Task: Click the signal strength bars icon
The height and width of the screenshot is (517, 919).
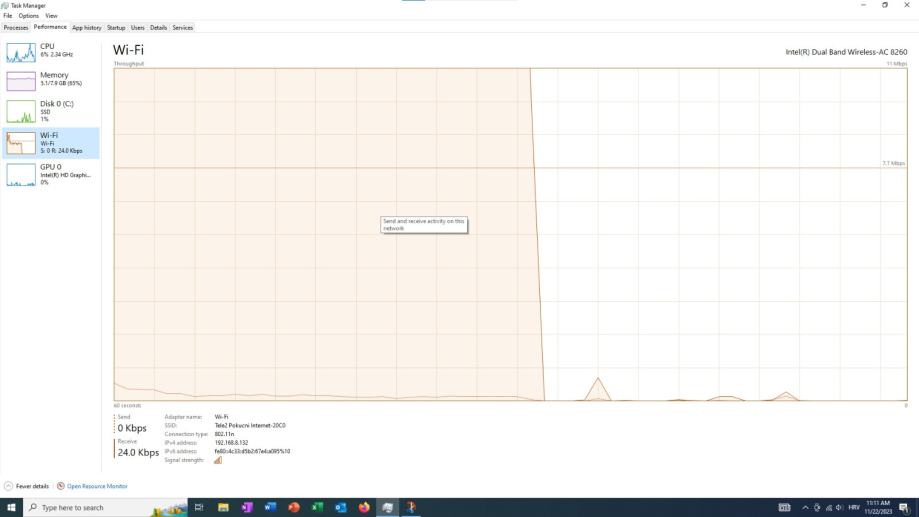Action: coord(218,460)
